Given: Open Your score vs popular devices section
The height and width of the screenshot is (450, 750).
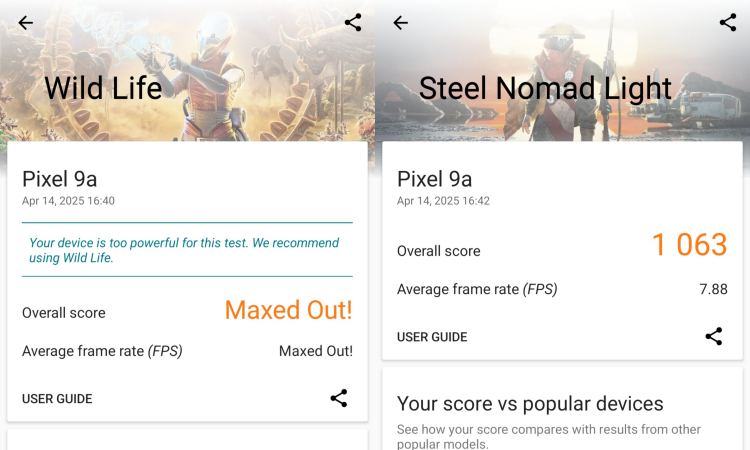Looking at the screenshot, I should coord(530,404).
